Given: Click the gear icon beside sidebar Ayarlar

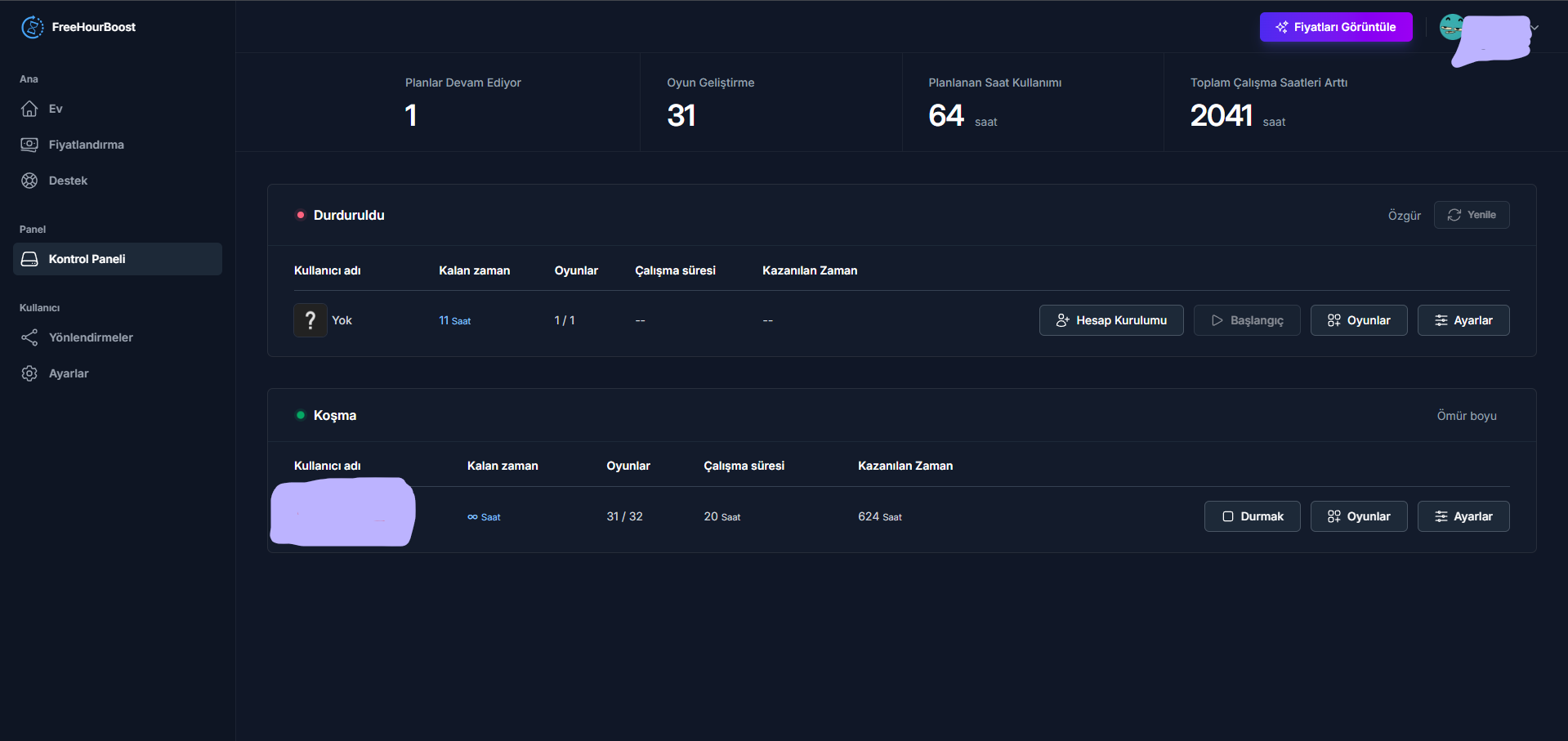Looking at the screenshot, I should click(29, 373).
